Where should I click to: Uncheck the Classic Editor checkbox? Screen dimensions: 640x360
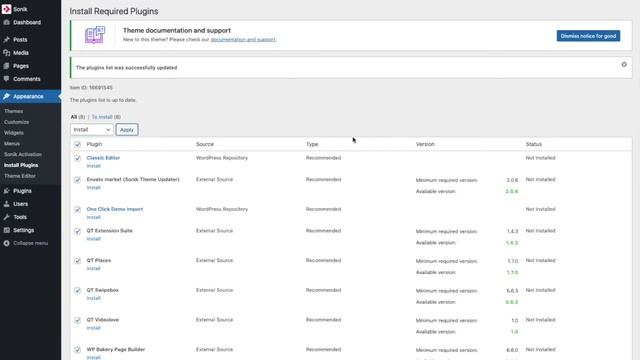(x=77, y=158)
